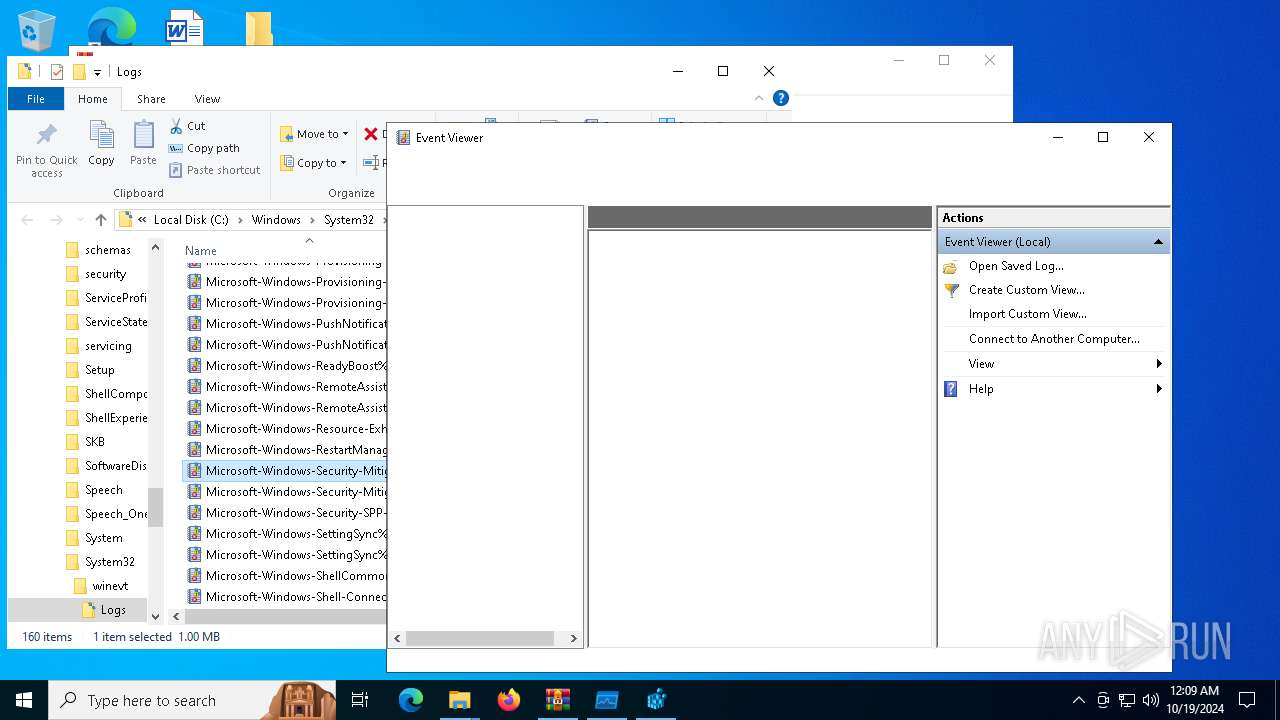Click the network tray icon
This screenshot has height=720, width=1280.
coord(1127,700)
